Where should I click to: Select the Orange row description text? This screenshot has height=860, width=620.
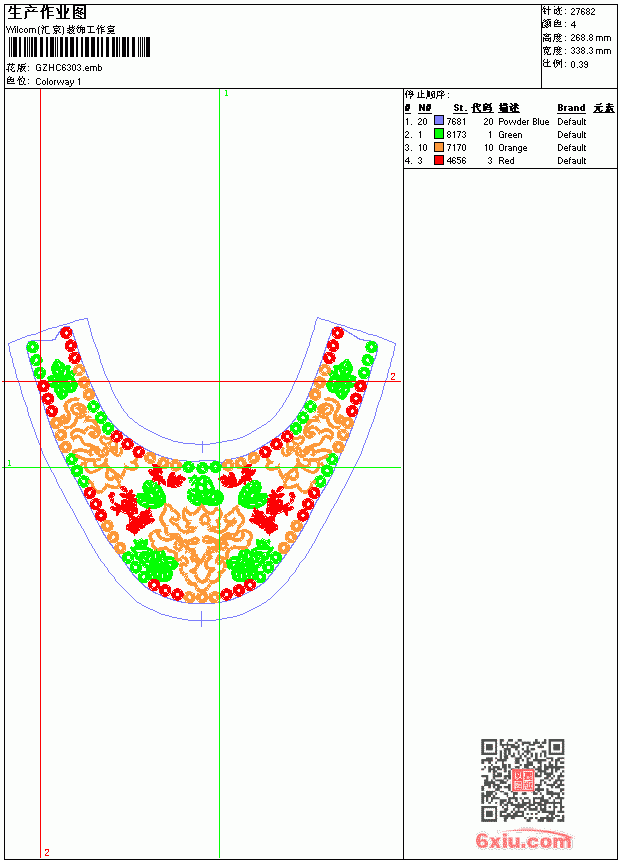512,148
